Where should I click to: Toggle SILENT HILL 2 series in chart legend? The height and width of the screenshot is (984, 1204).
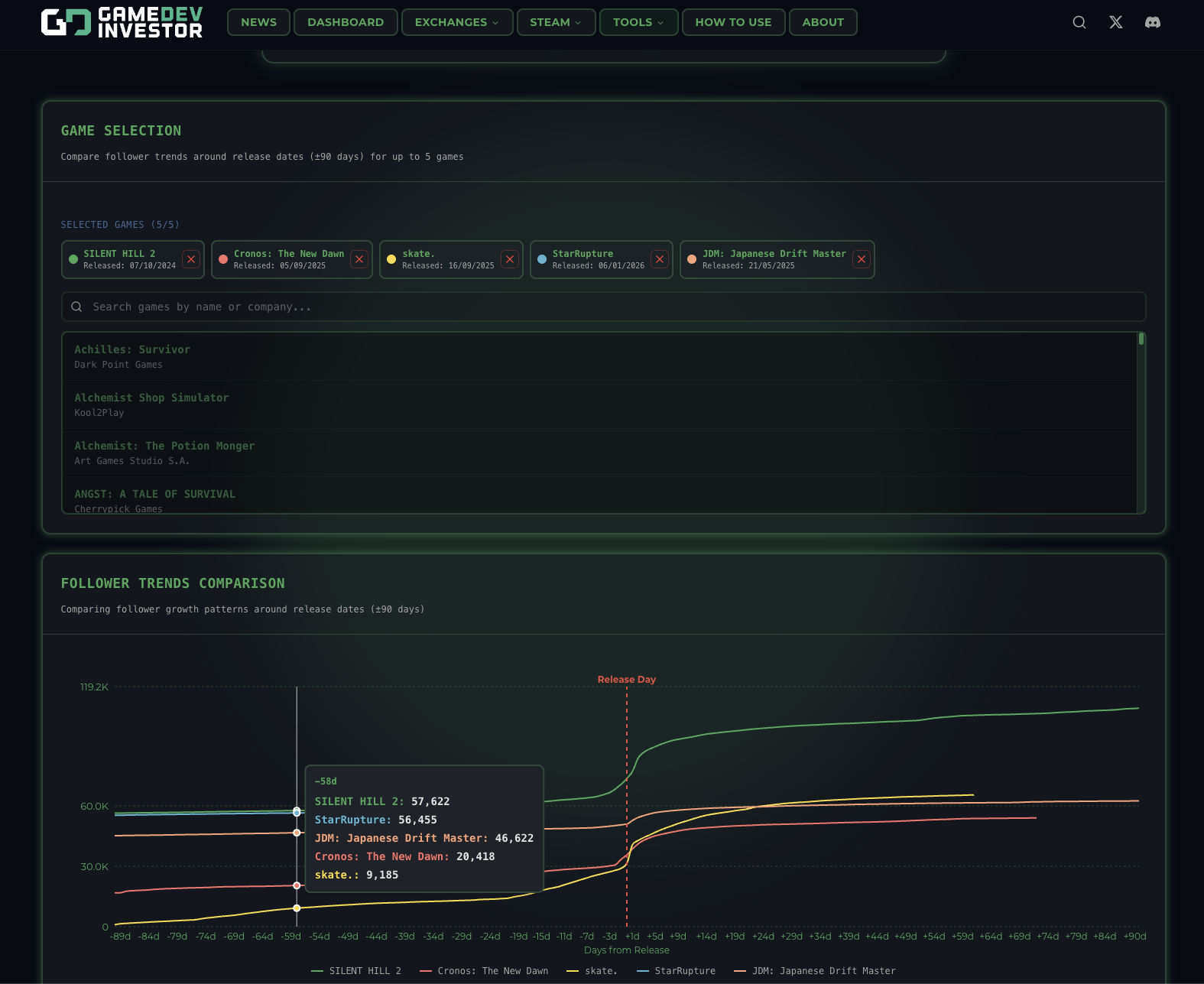point(356,971)
